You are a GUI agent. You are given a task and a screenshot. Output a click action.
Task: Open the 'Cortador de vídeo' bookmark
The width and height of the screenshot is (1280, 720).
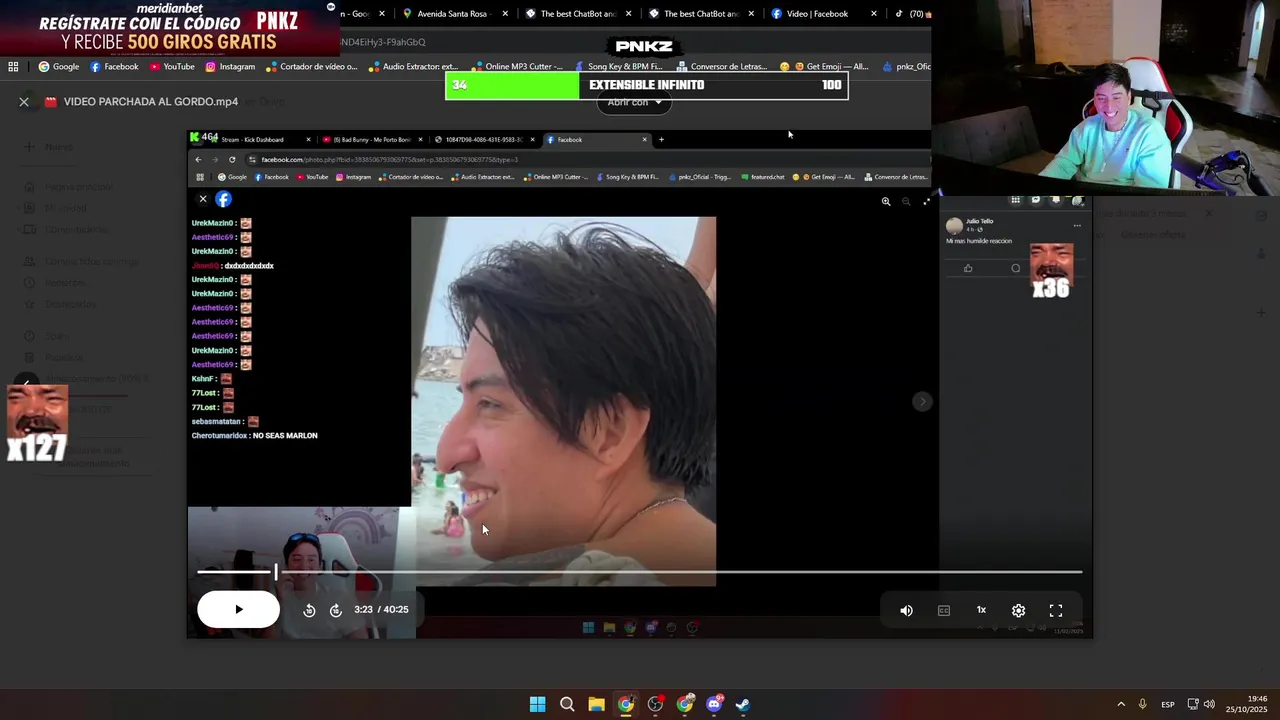311,67
